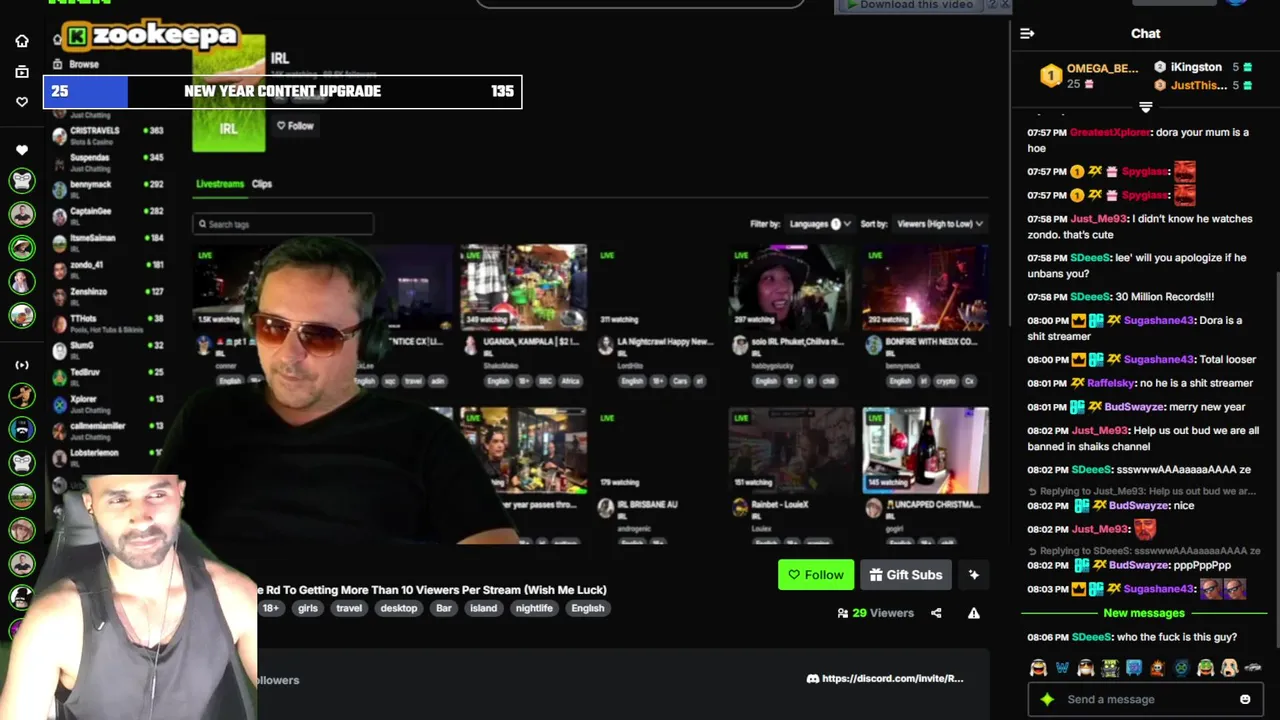
Task: Click the Browse icon in the narrow sidebar
Action: pos(22,72)
